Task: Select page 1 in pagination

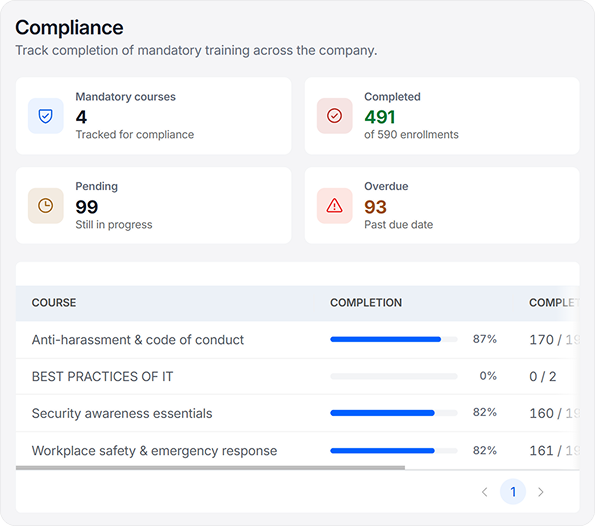Action: pos(513,492)
